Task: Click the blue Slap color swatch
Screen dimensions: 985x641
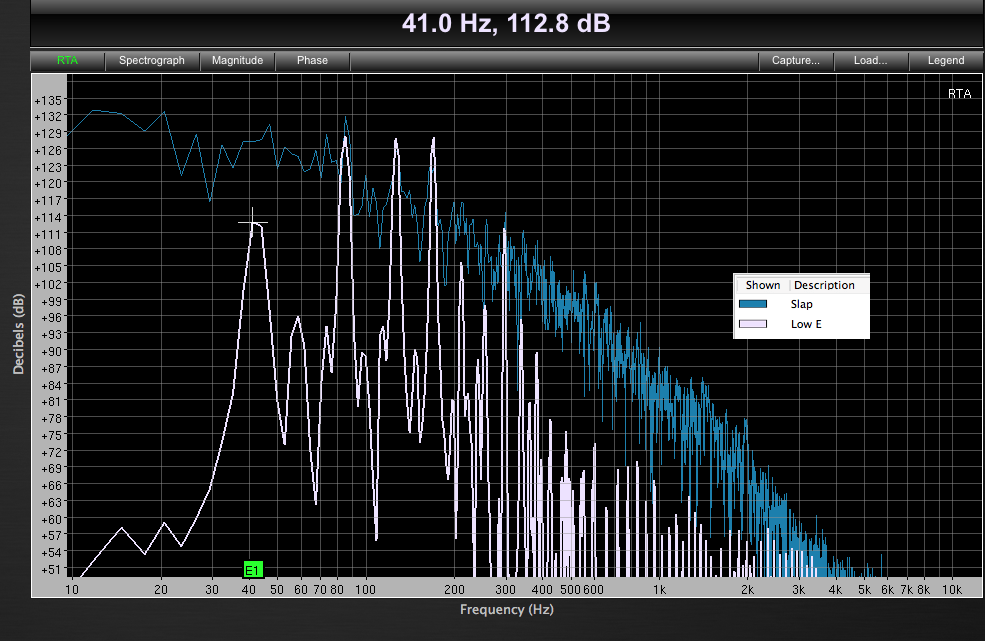Action: click(x=753, y=304)
